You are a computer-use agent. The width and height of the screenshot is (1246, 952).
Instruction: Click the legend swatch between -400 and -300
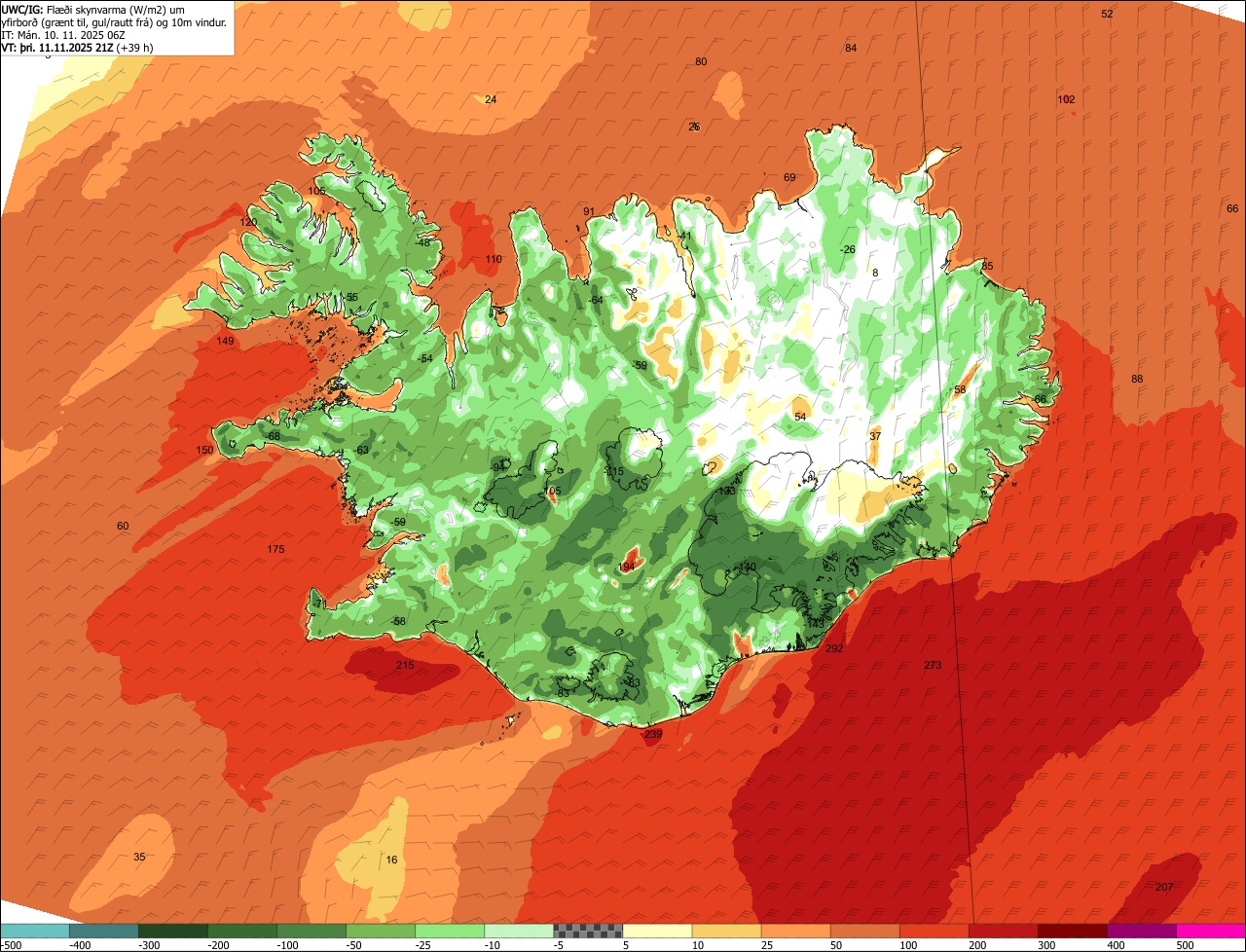(104, 931)
